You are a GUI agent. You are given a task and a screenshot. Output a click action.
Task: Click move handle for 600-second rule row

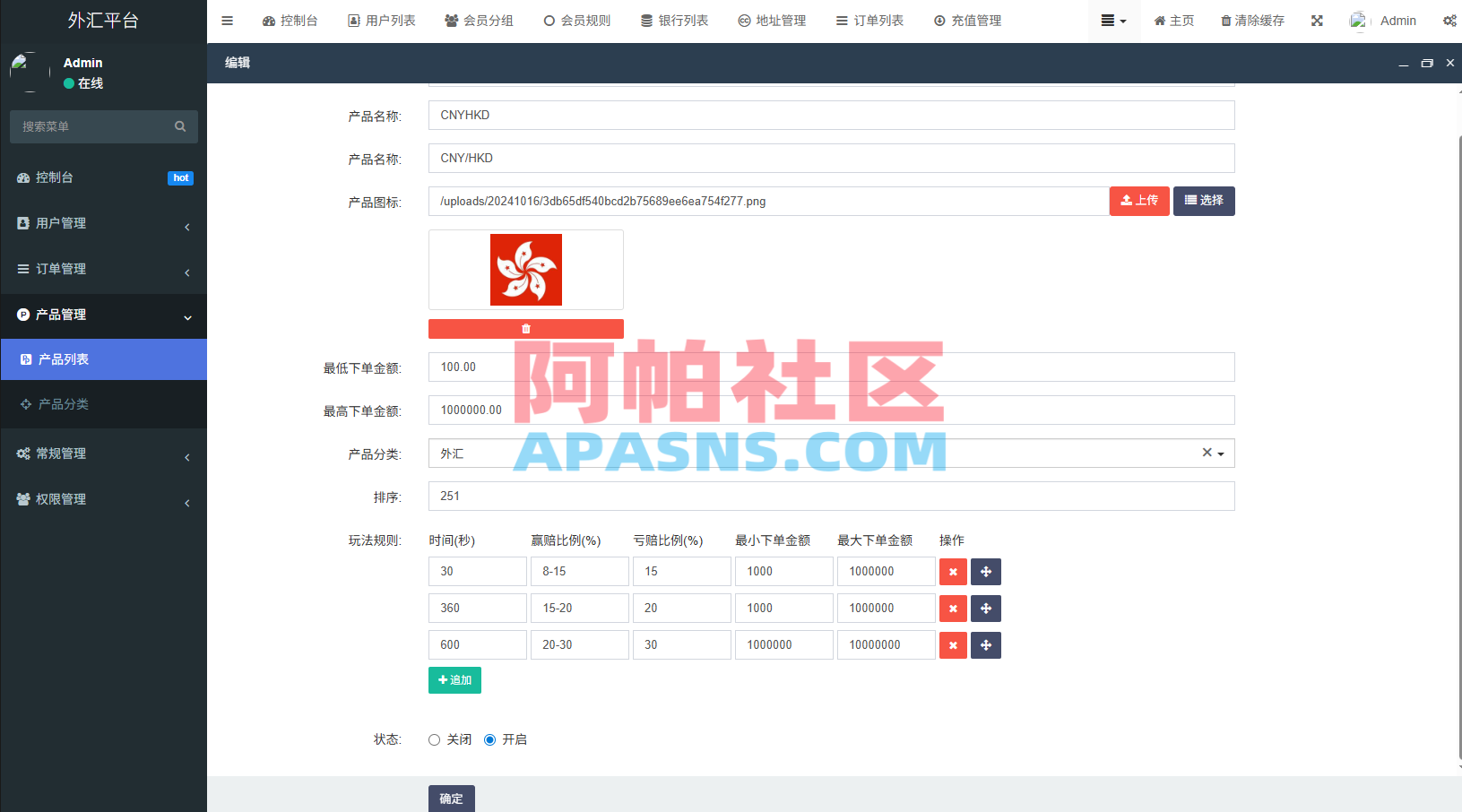tap(986, 645)
